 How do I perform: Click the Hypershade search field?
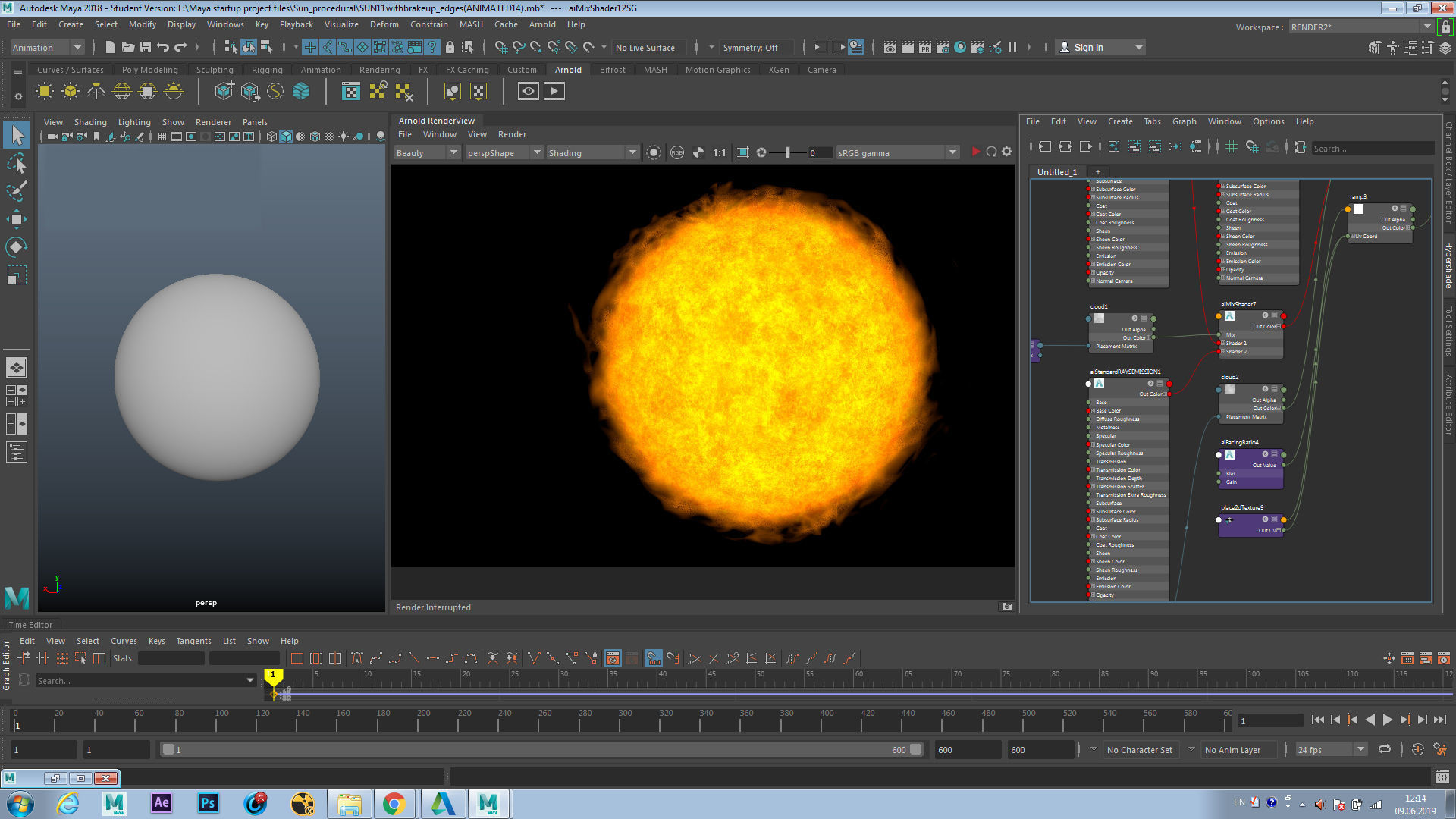(1372, 148)
